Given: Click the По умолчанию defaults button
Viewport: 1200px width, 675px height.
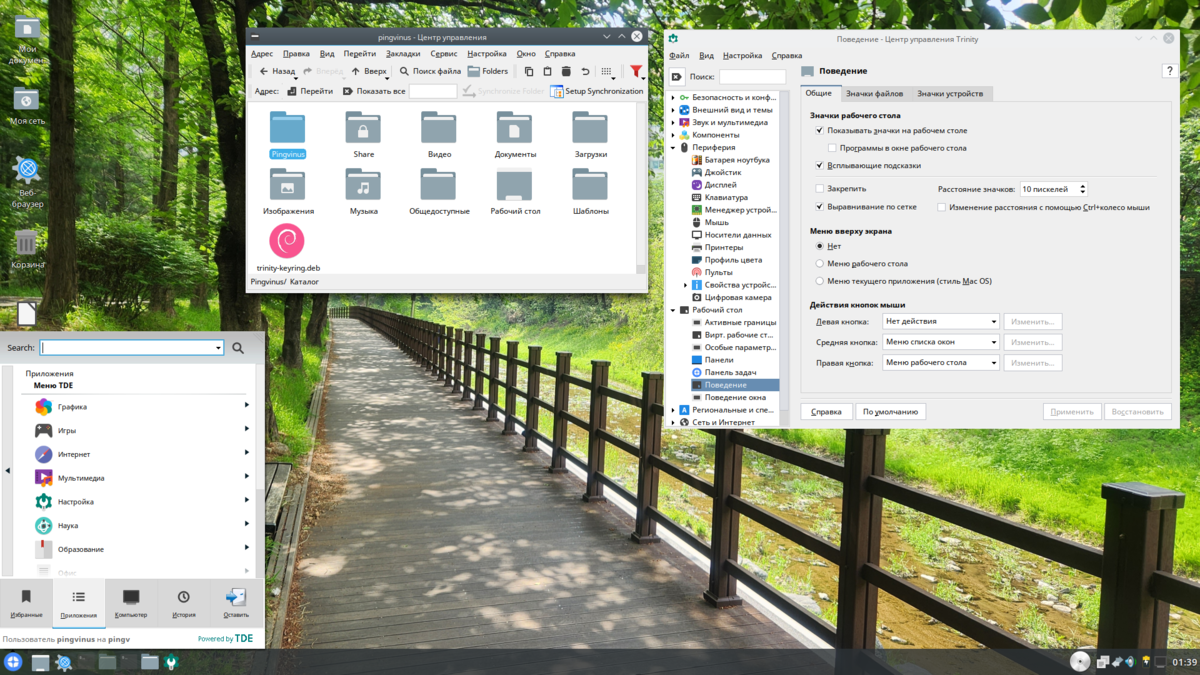Looking at the screenshot, I should pyautogui.click(x=891, y=412).
